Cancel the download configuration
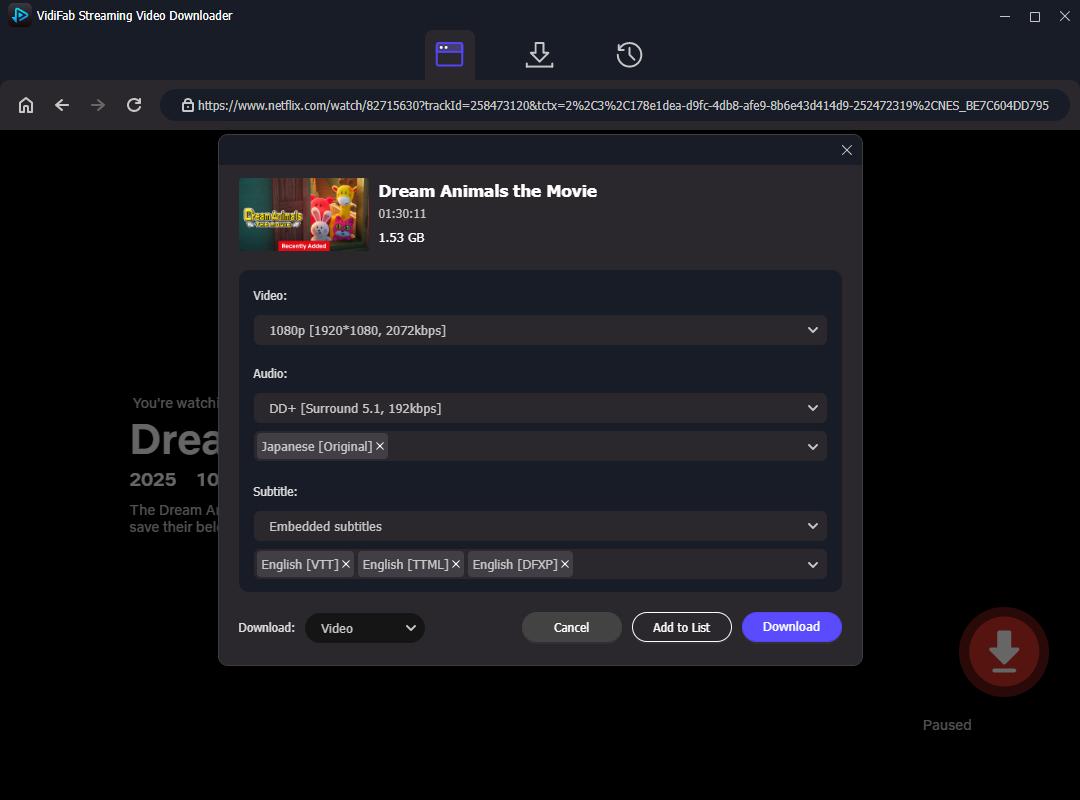 click(571, 627)
